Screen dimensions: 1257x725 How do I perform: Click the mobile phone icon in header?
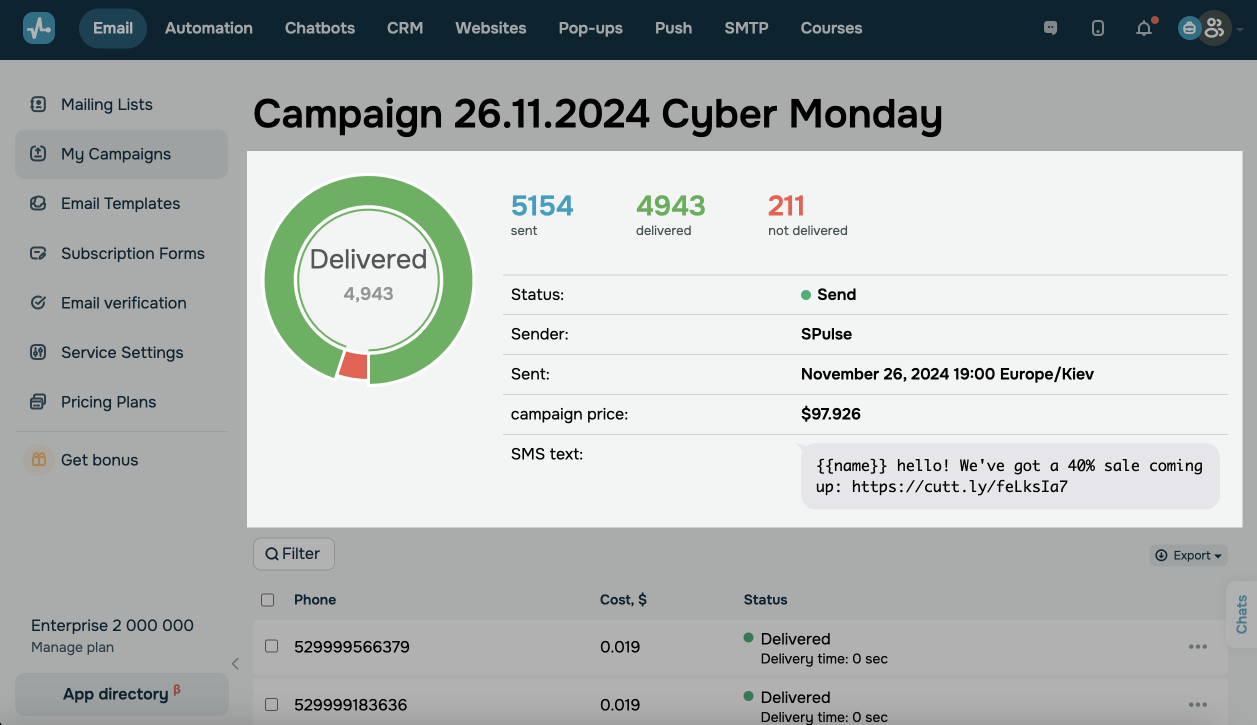coord(1098,28)
